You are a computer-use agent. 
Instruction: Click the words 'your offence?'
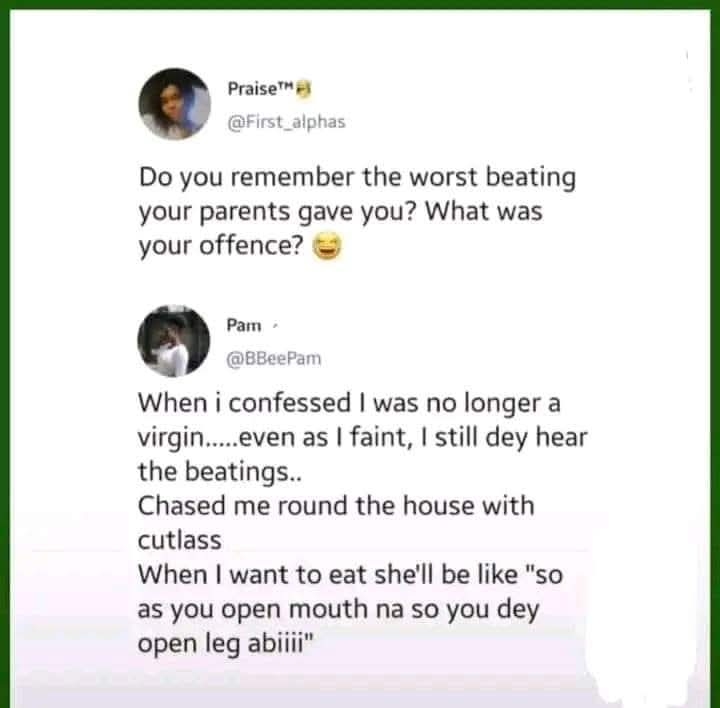221,247
